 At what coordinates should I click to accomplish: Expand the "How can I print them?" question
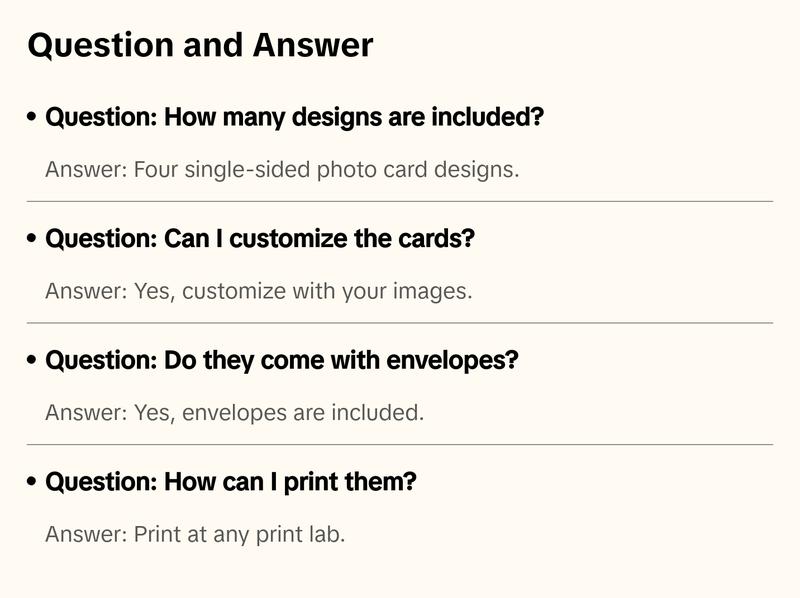(231, 482)
